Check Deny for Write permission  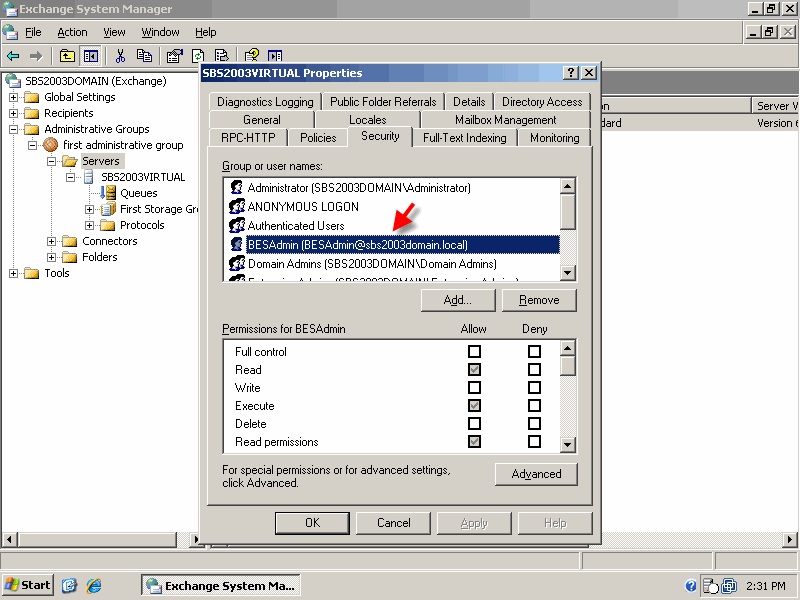pyautogui.click(x=534, y=388)
